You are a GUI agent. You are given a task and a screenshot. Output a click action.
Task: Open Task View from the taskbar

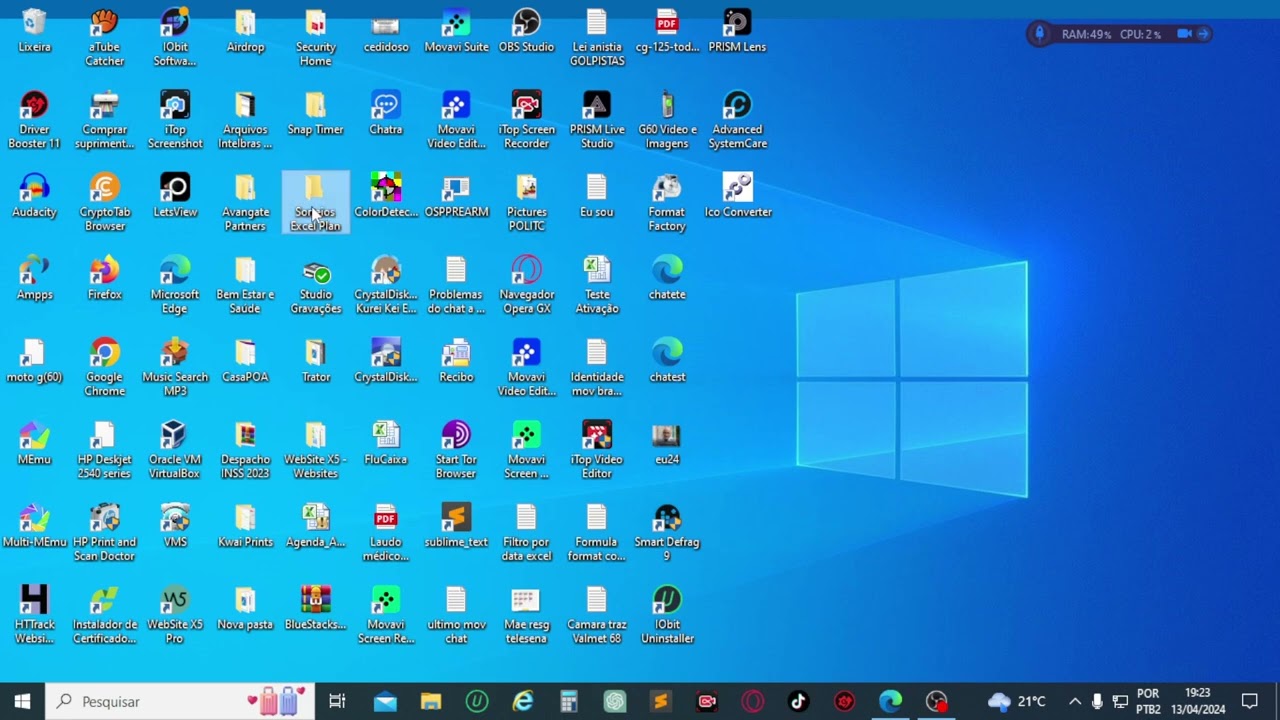(x=337, y=701)
